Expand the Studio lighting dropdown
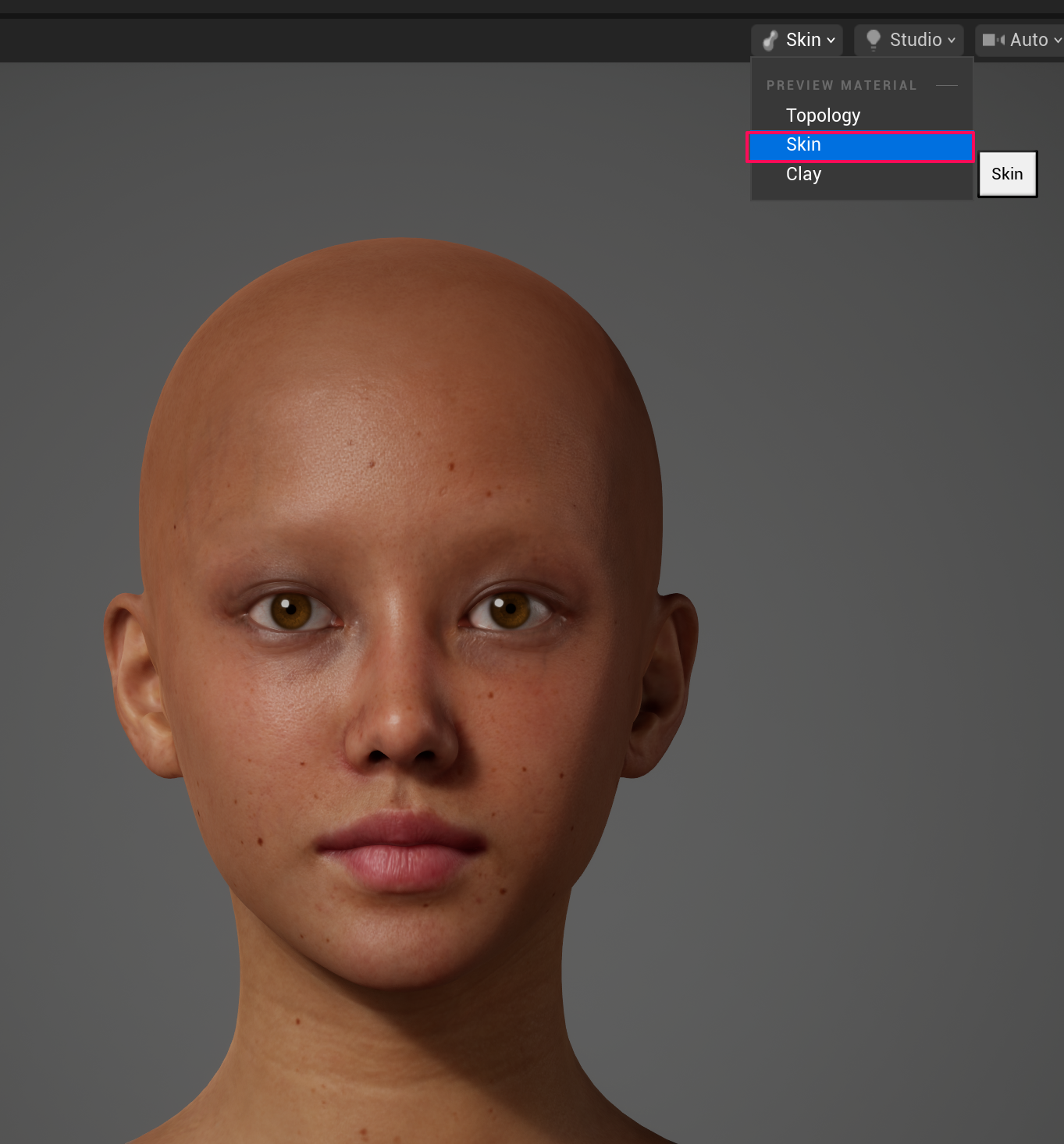Viewport: 1064px width, 1144px height. coord(952,41)
